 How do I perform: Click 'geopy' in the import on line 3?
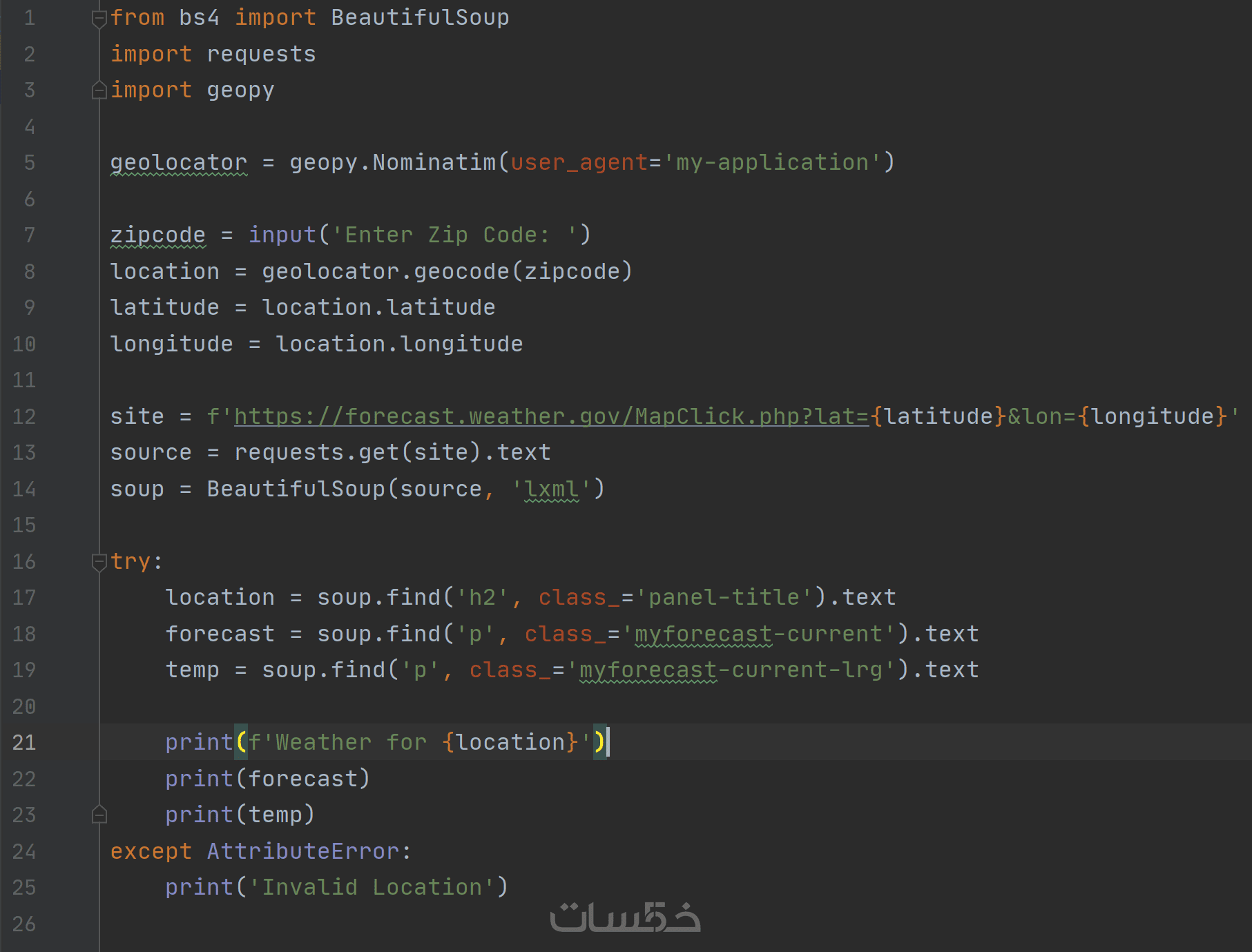241,90
